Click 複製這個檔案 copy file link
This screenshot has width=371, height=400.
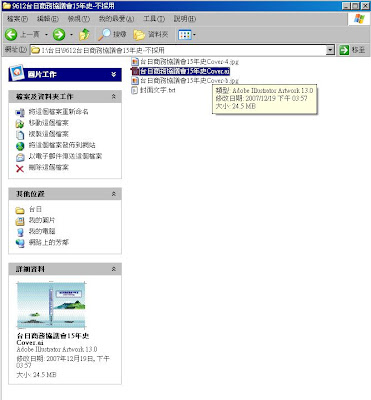pyautogui.click(x=49, y=134)
